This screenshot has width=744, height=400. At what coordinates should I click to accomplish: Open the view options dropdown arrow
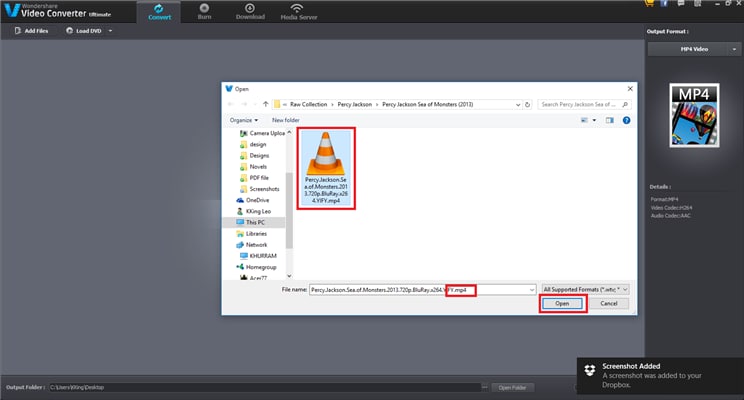(x=594, y=120)
